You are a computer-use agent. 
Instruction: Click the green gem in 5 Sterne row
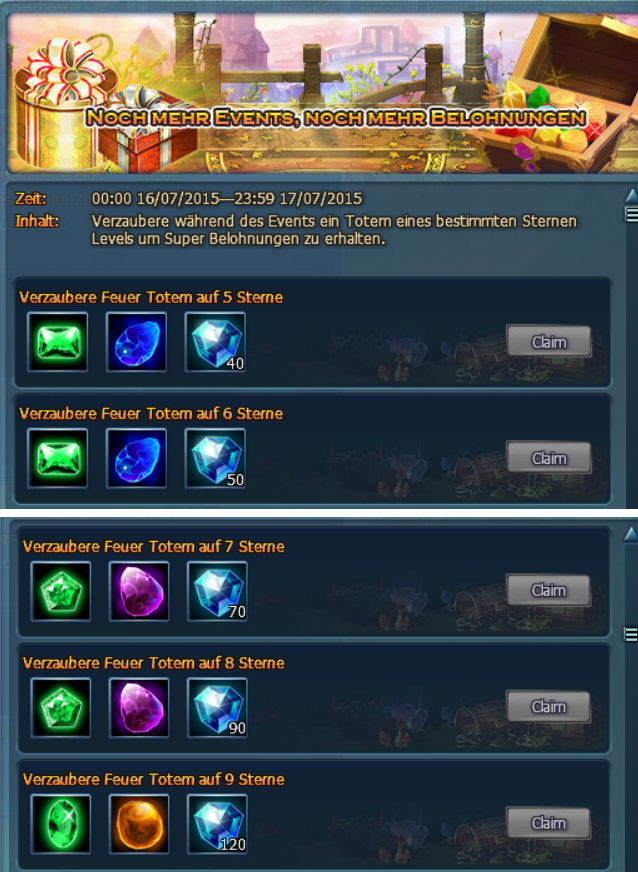[58, 342]
